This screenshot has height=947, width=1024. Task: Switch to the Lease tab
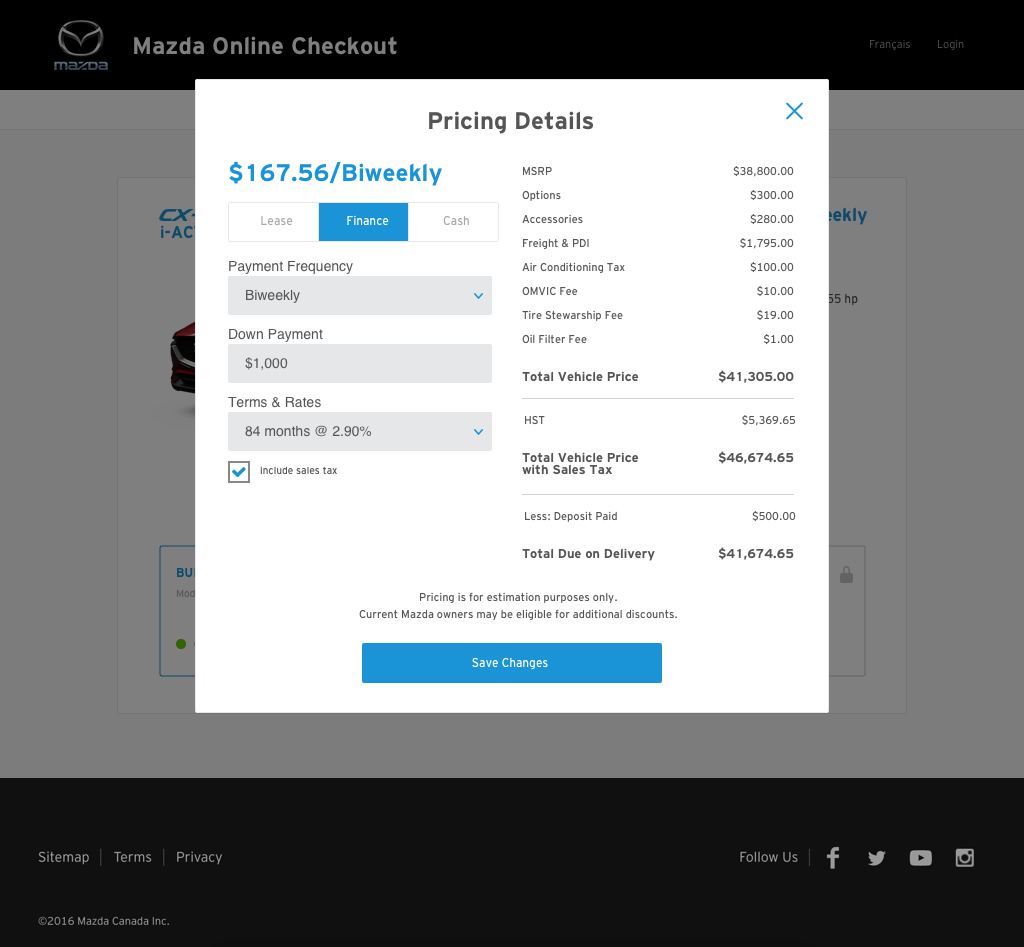(274, 221)
